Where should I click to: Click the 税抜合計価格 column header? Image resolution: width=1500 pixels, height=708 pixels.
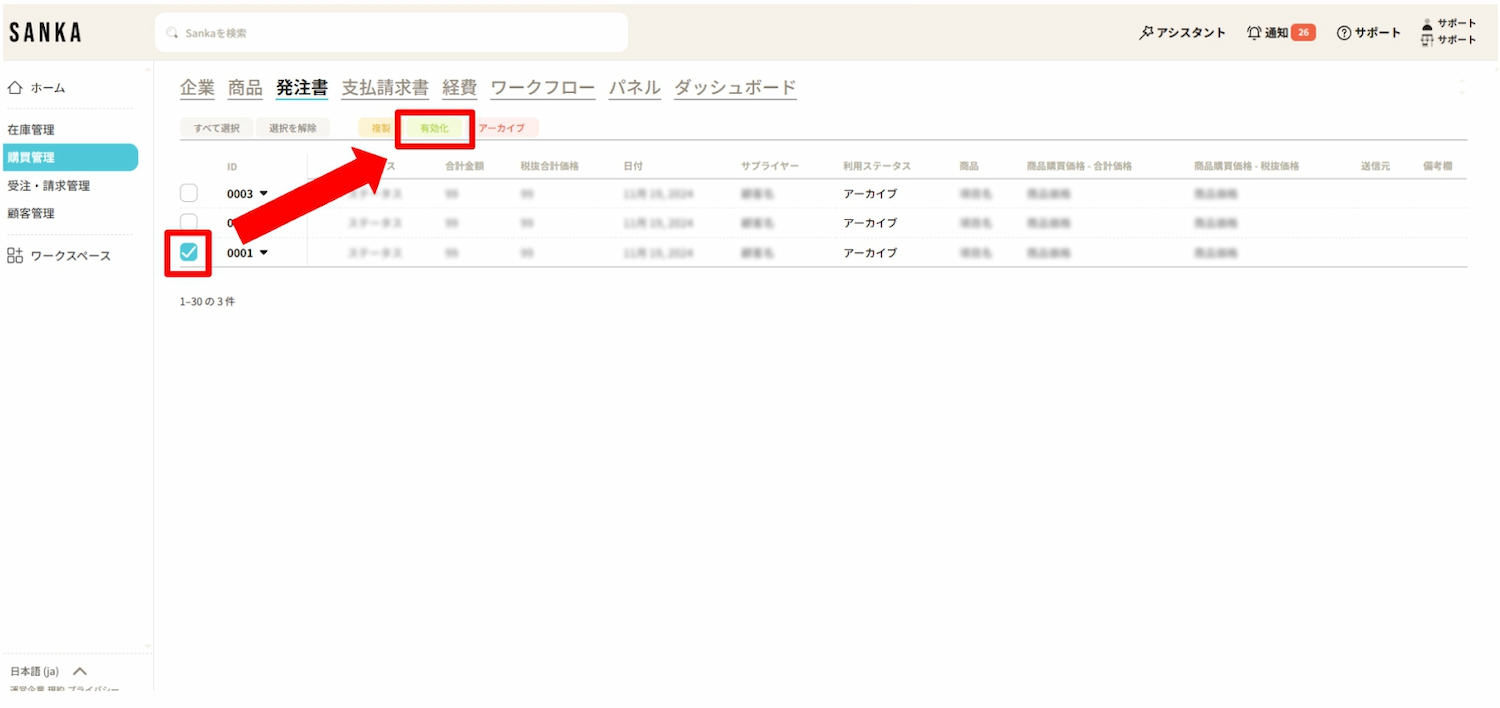tap(550, 166)
